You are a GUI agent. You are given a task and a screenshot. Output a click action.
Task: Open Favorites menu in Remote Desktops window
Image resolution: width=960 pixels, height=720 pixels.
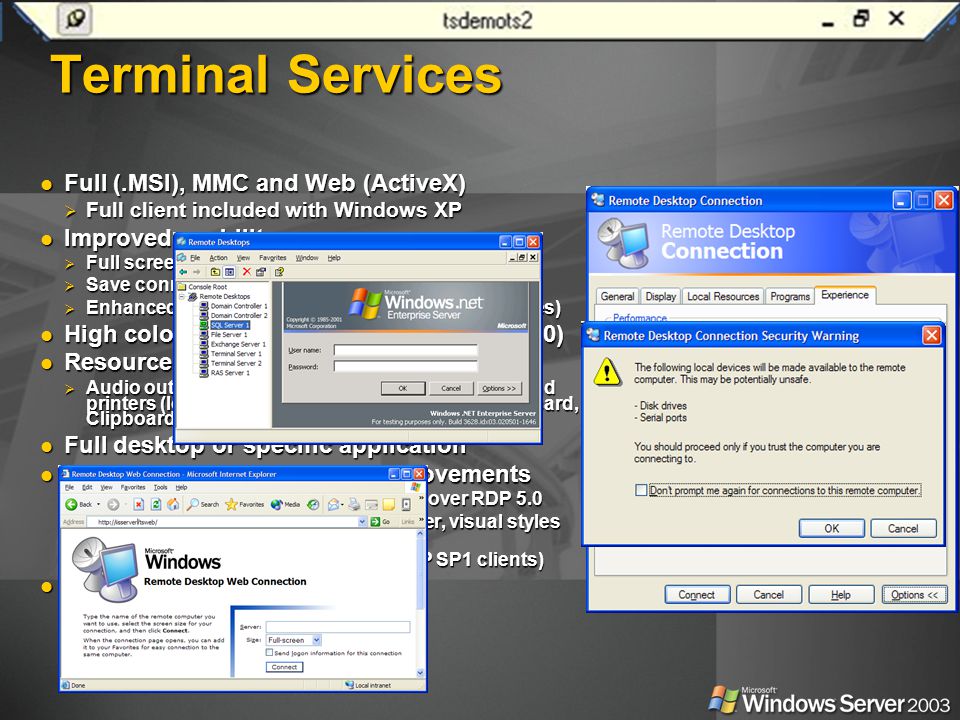tap(272, 258)
